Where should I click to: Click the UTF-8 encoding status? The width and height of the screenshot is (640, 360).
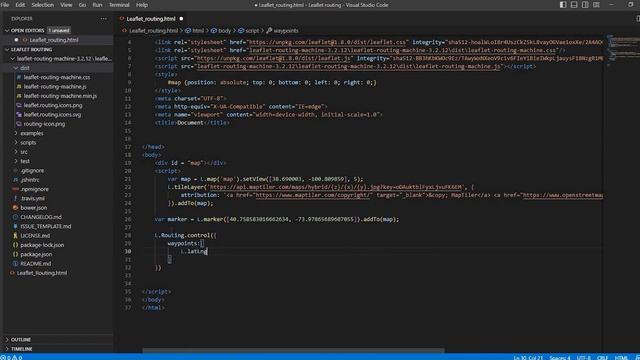click(x=584, y=358)
